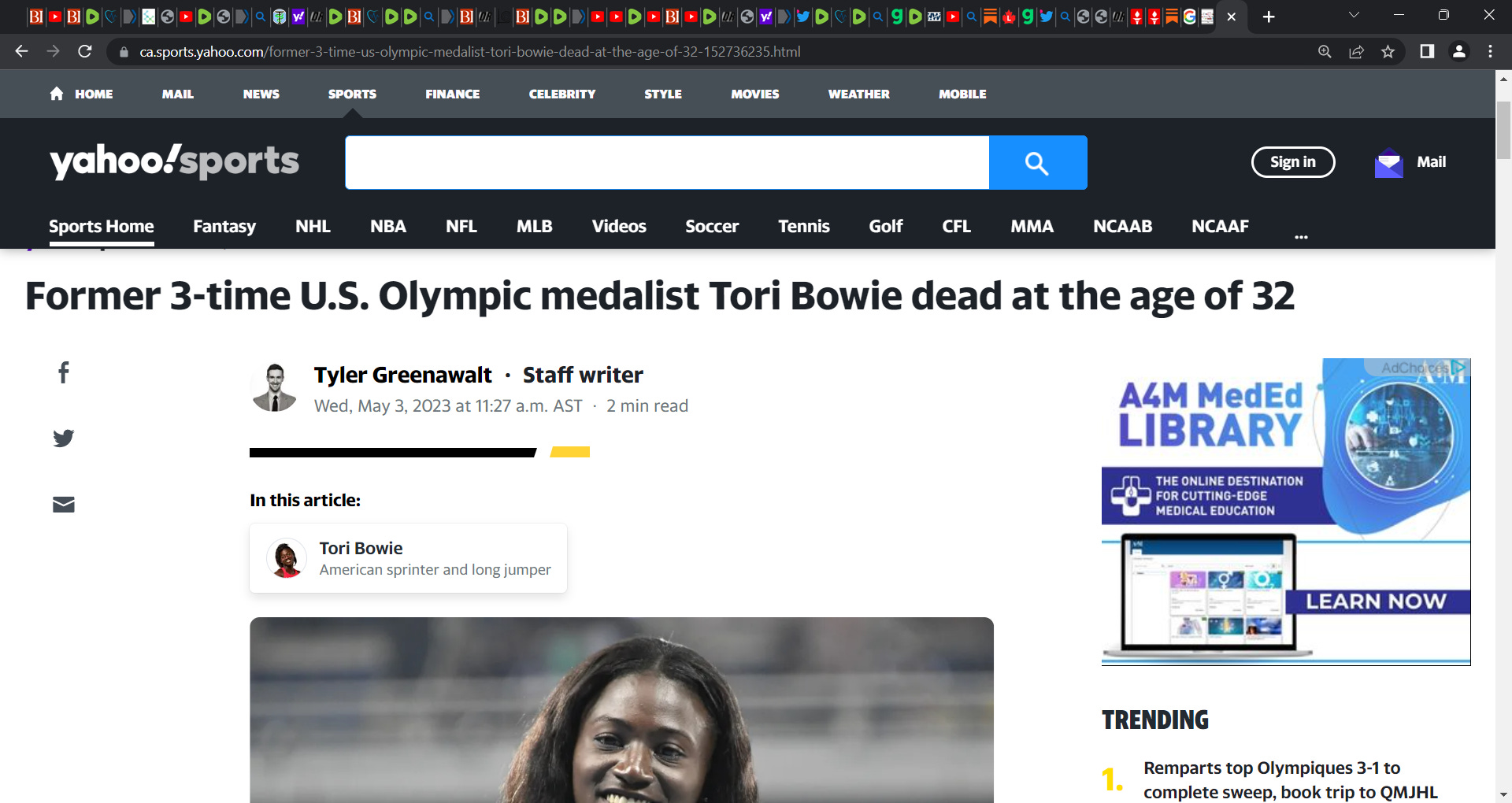Open the MMA section
This screenshot has height=803, width=1512.
coord(1032,227)
